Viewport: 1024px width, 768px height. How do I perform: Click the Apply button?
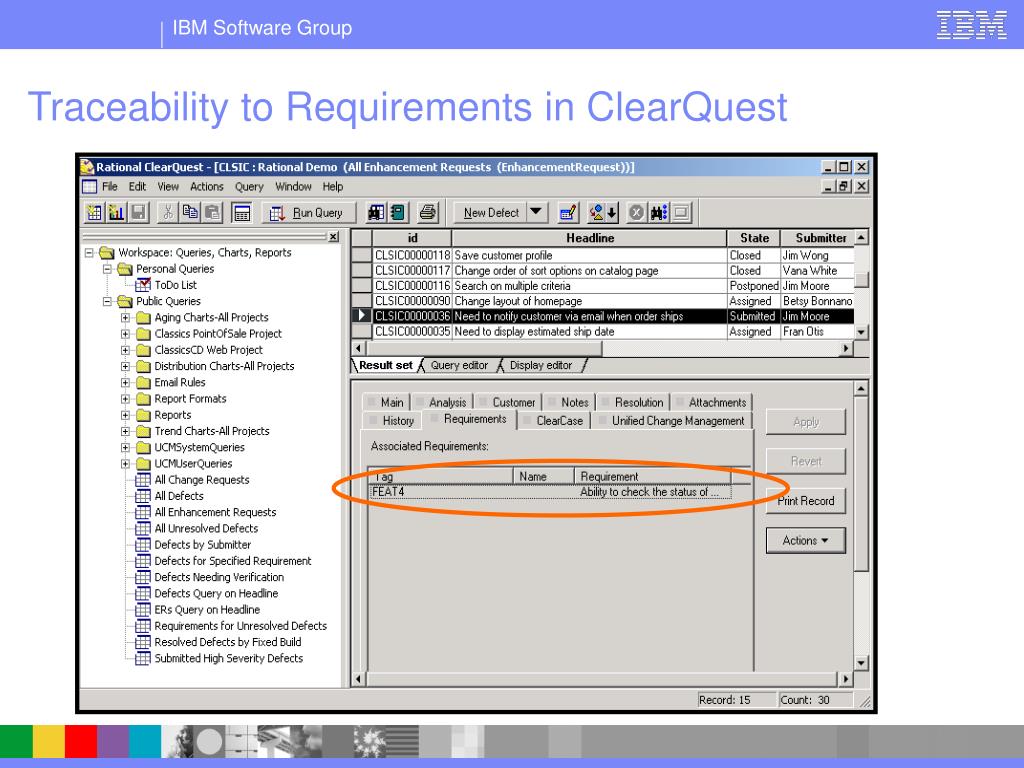pyautogui.click(x=806, y=422)
